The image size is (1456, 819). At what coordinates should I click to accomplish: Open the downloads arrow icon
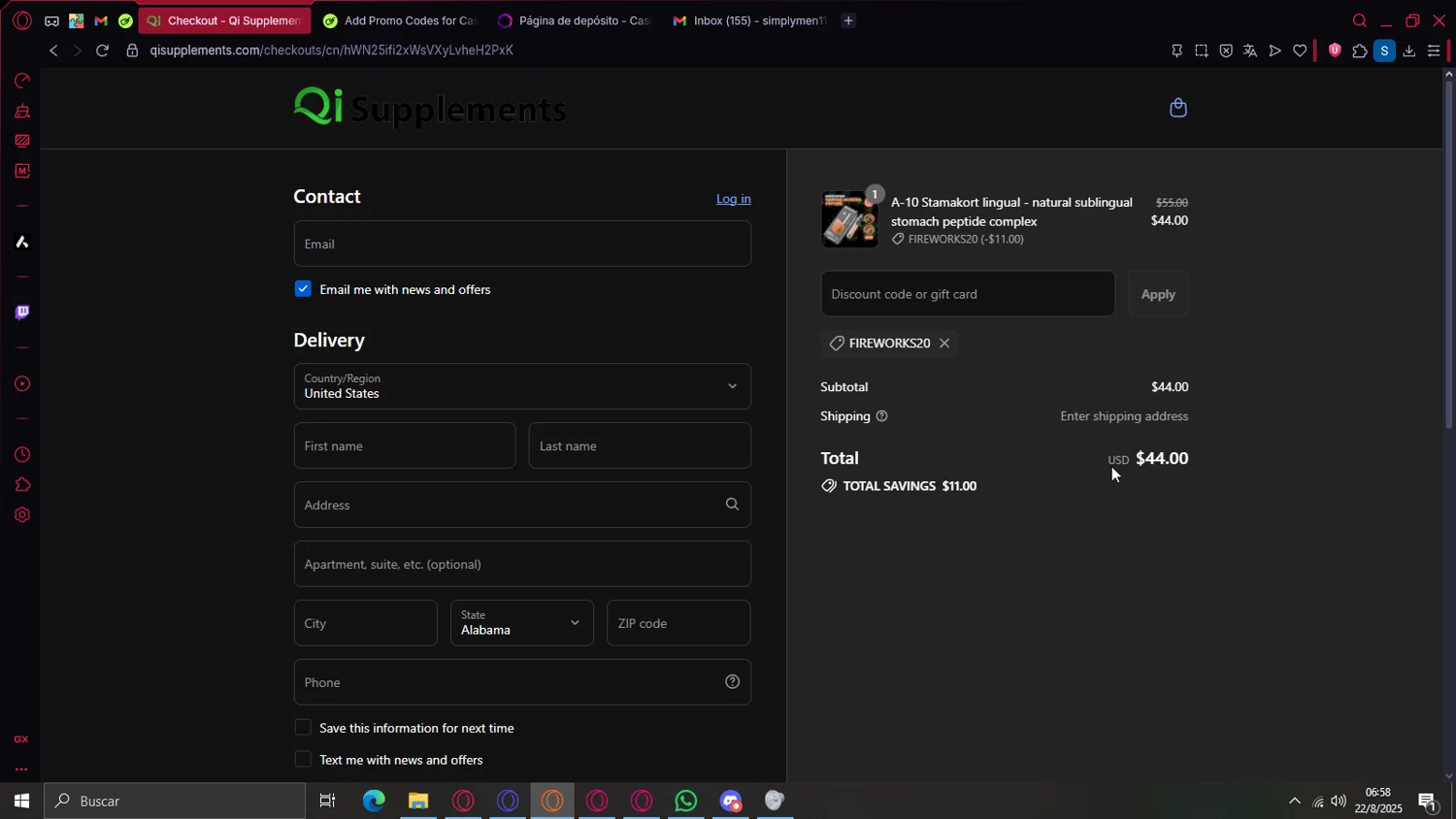tap(1409, 50)
